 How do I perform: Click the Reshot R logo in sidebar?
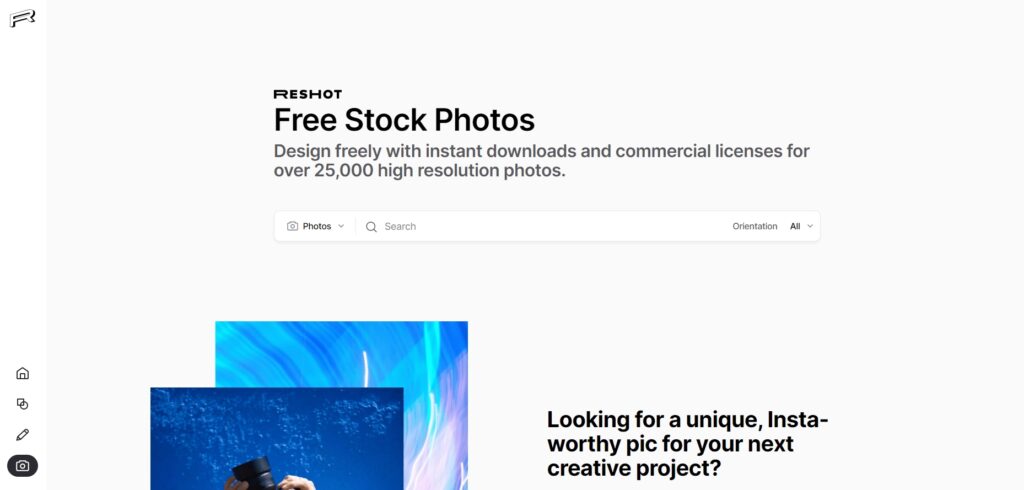tap(22, 18)
